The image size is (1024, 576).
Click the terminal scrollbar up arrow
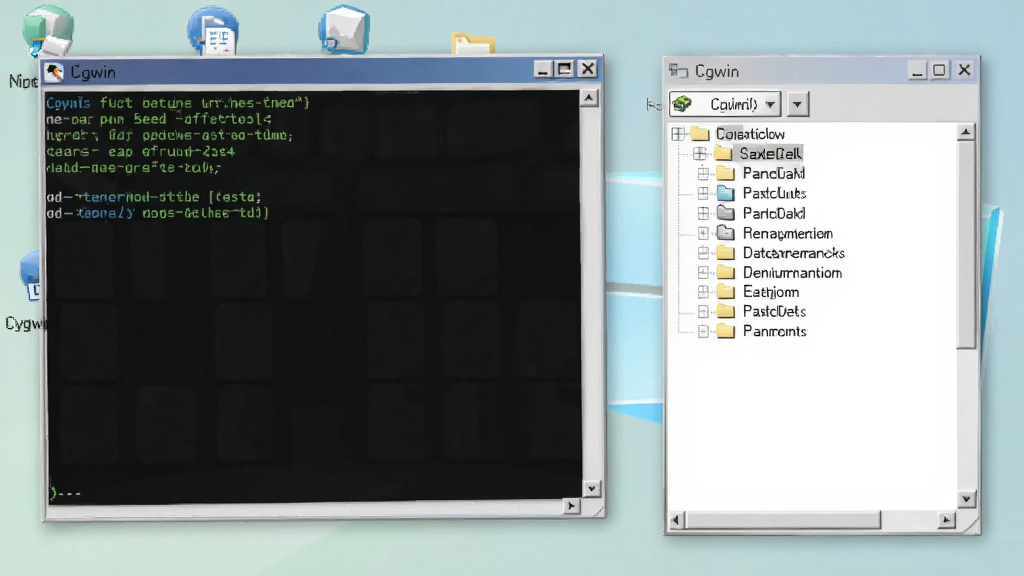[x=589, y=99]
